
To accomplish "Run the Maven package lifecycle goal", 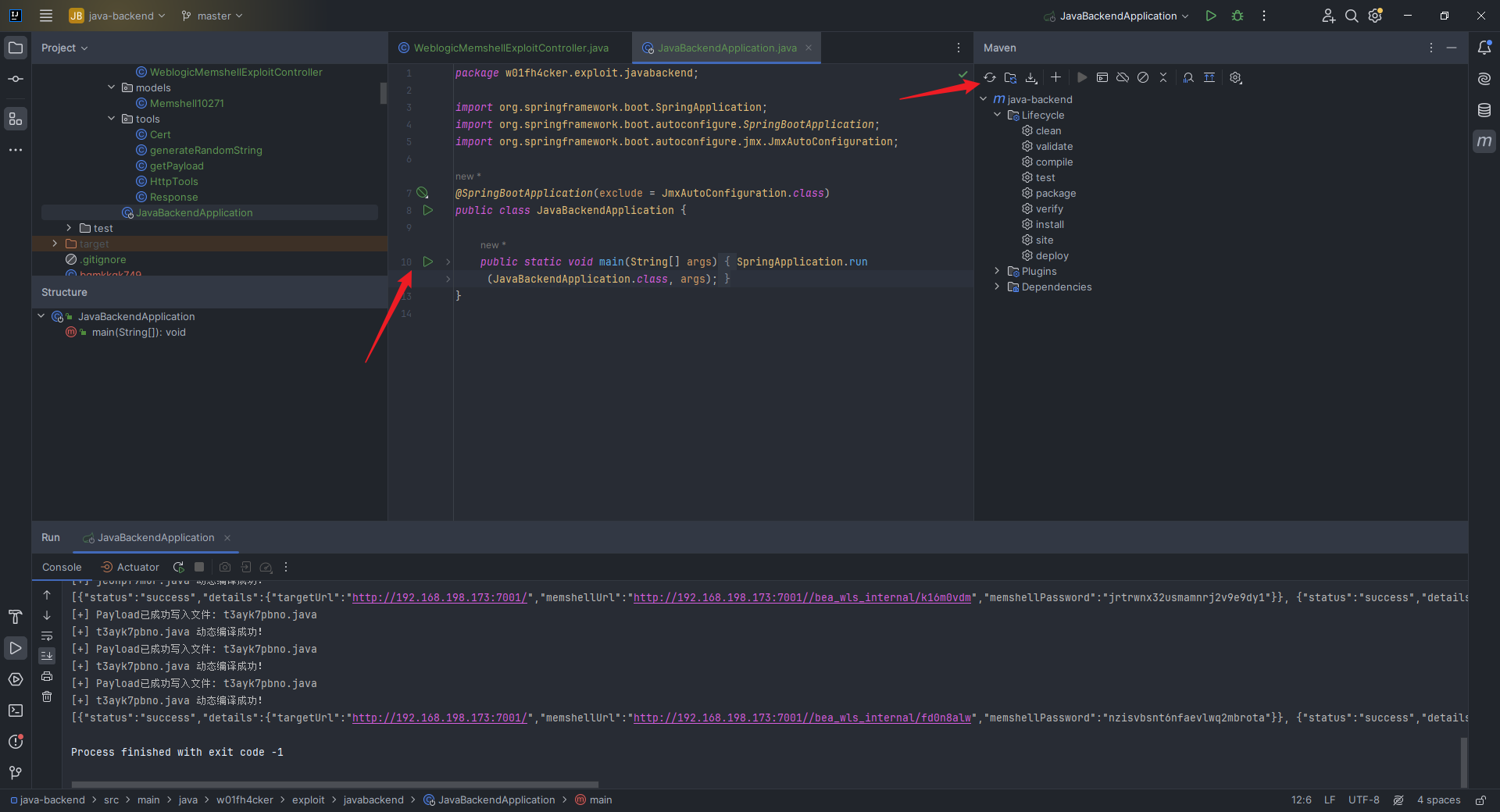I will click(1055, 193).
